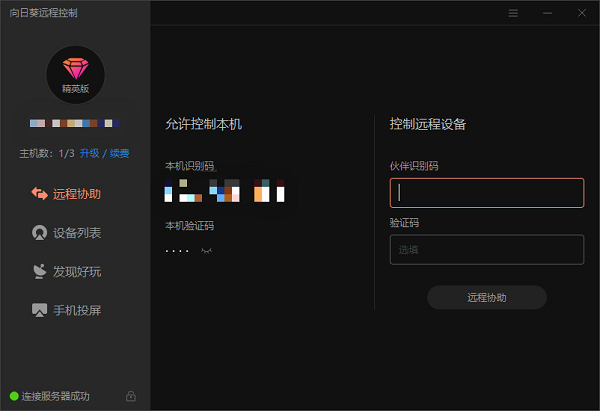600x411 pixels.
Task: Open the 设备列表 section
Action: click(x=77, y=233)
